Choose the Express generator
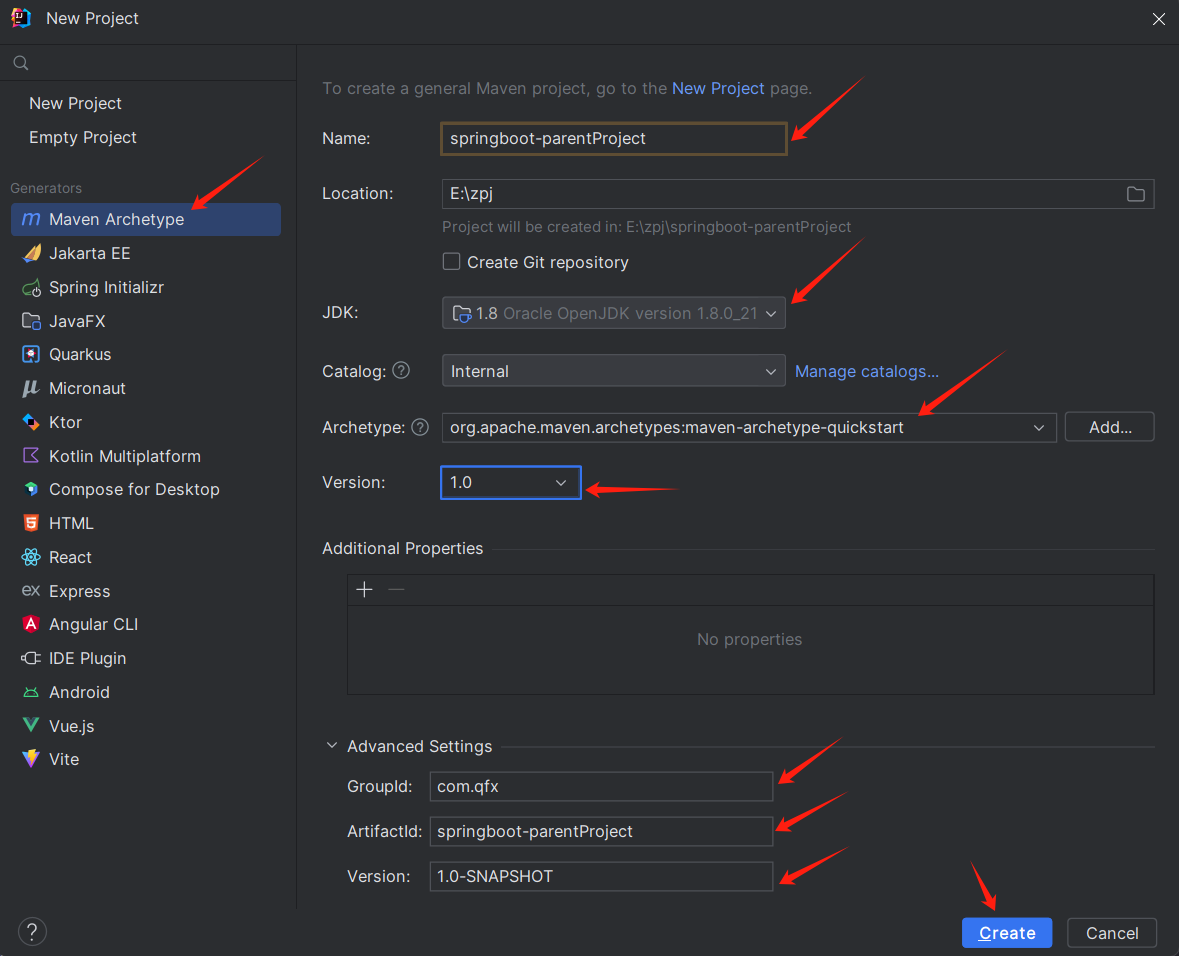Screen dimensions: 1179x956 pyautogui.click(x=146, y=590)
